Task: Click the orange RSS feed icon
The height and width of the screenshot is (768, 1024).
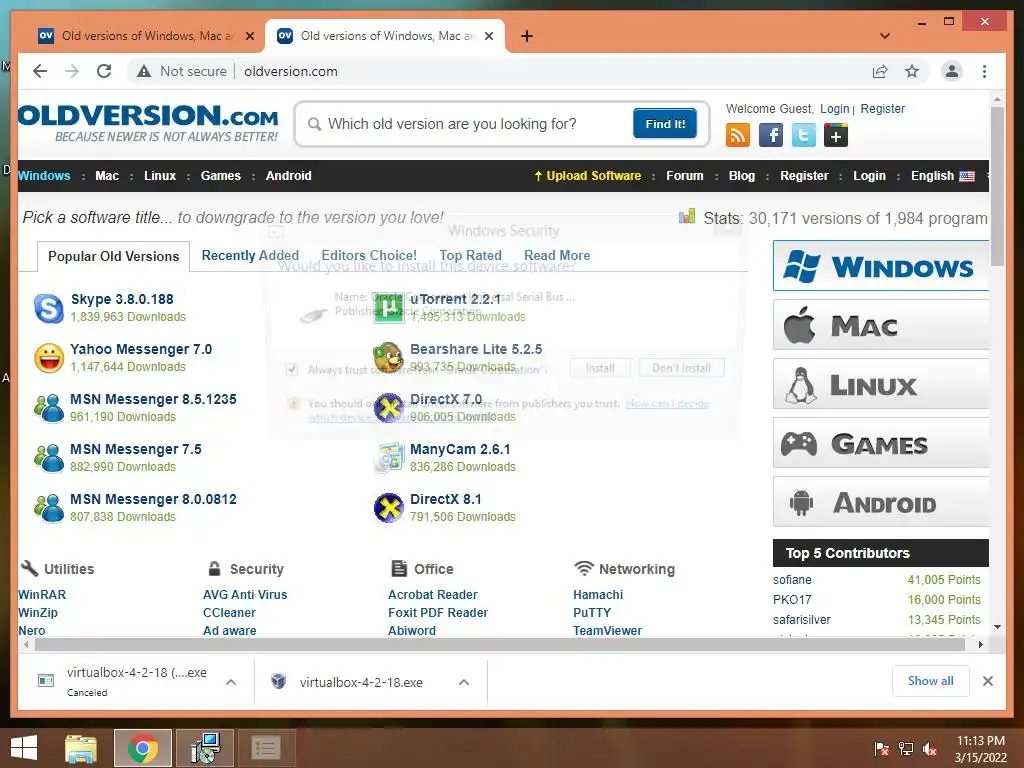Action: click(x=738, y=135)
